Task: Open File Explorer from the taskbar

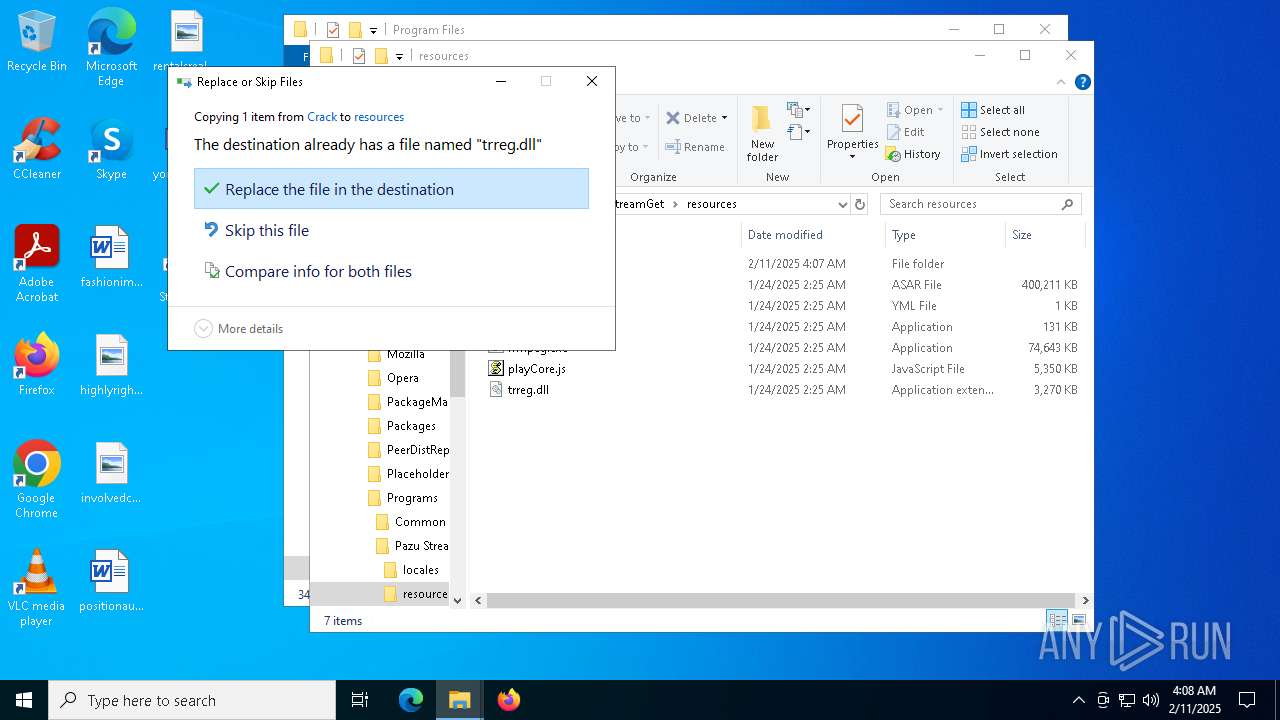Action: [x=459, y=700]
